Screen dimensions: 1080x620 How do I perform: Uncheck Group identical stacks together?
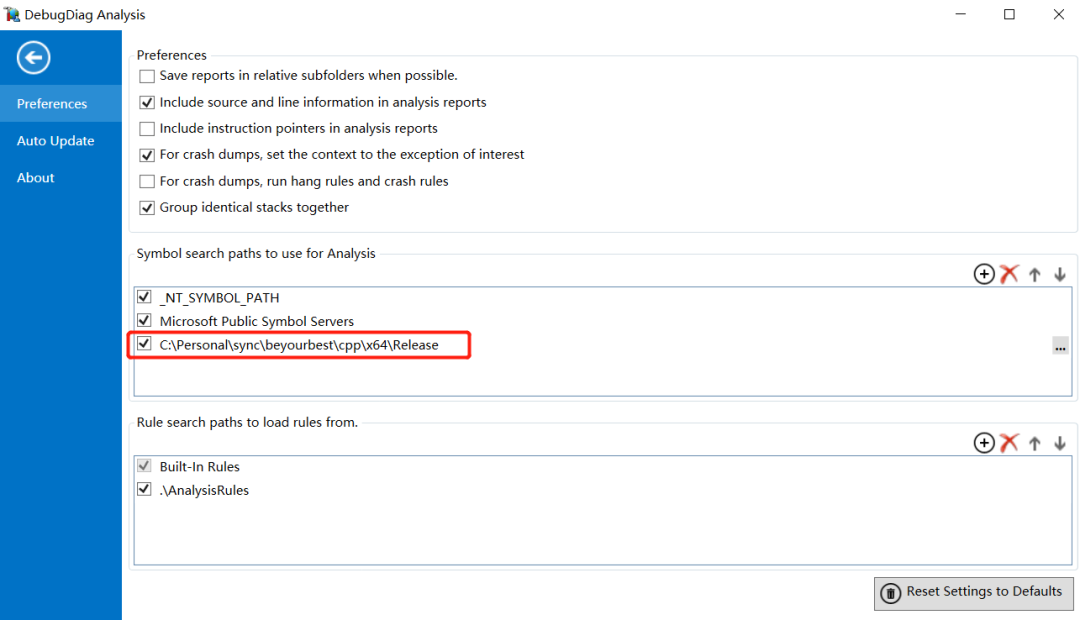(147, 208)
